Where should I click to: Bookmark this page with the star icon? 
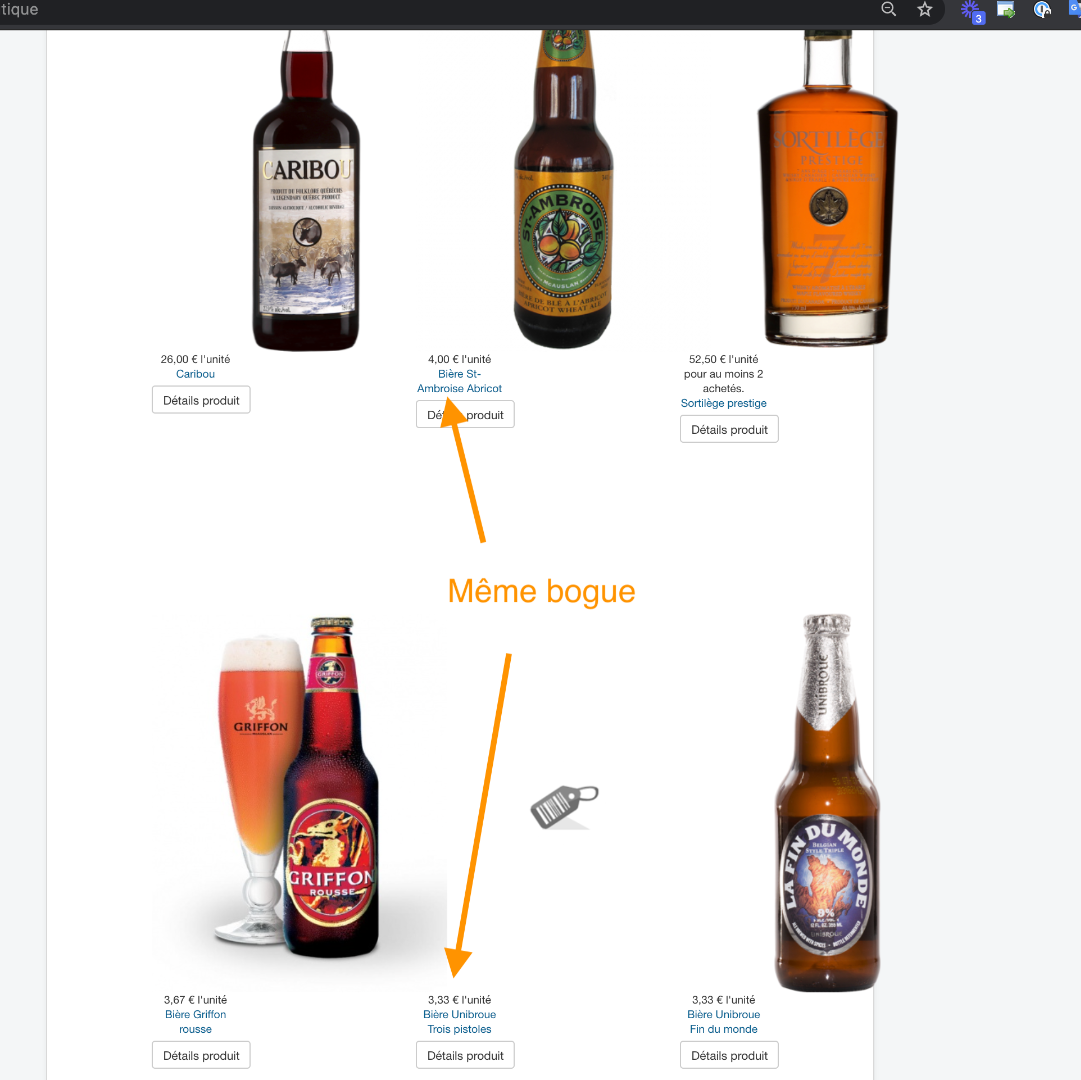(925, 9)
